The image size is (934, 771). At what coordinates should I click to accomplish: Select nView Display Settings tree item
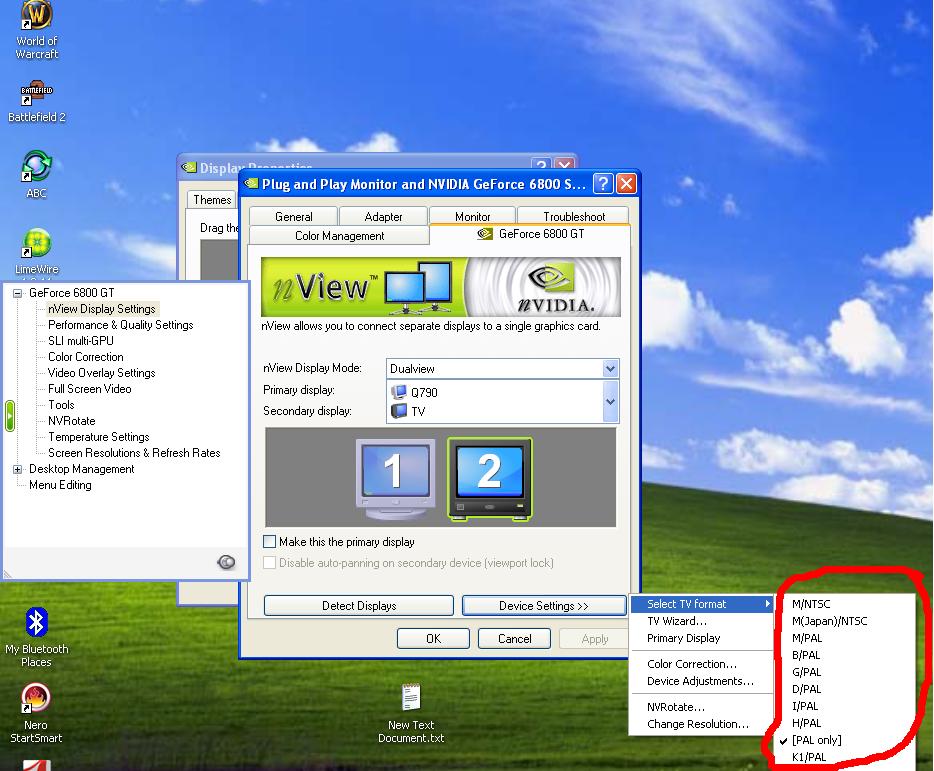click(x=102, y=309)
